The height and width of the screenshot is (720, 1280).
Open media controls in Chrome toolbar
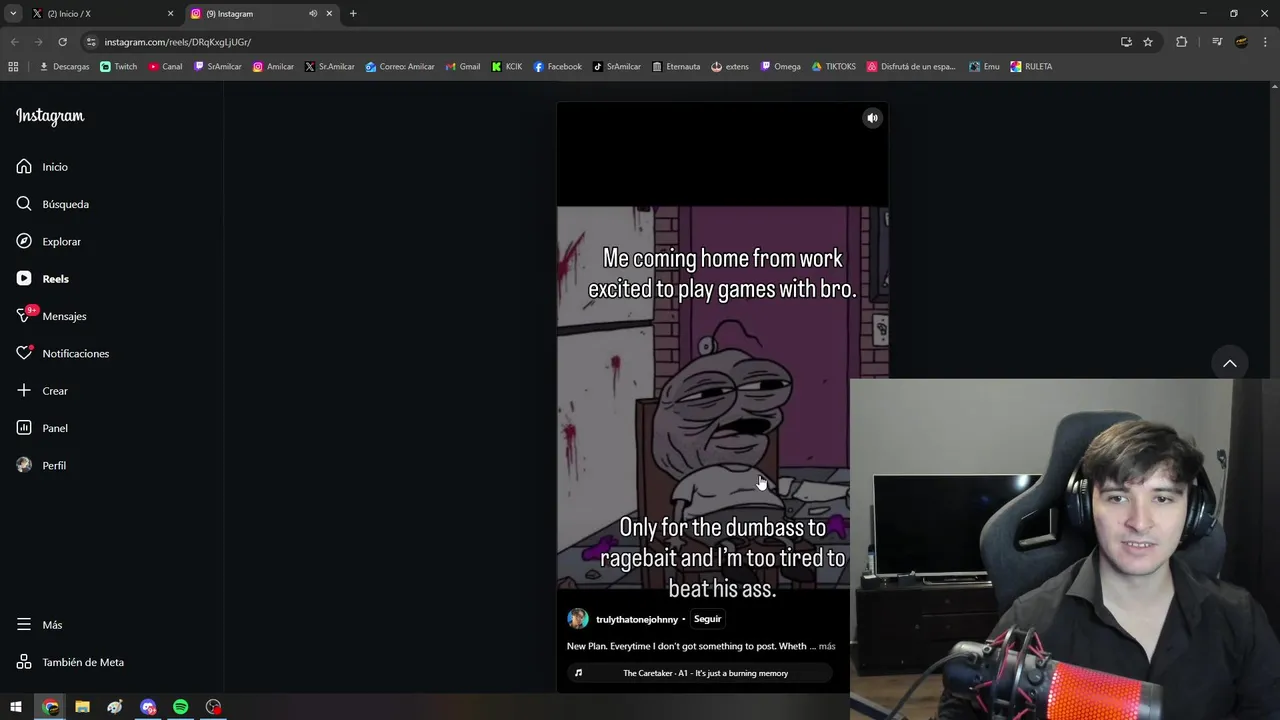(1217, 42)
